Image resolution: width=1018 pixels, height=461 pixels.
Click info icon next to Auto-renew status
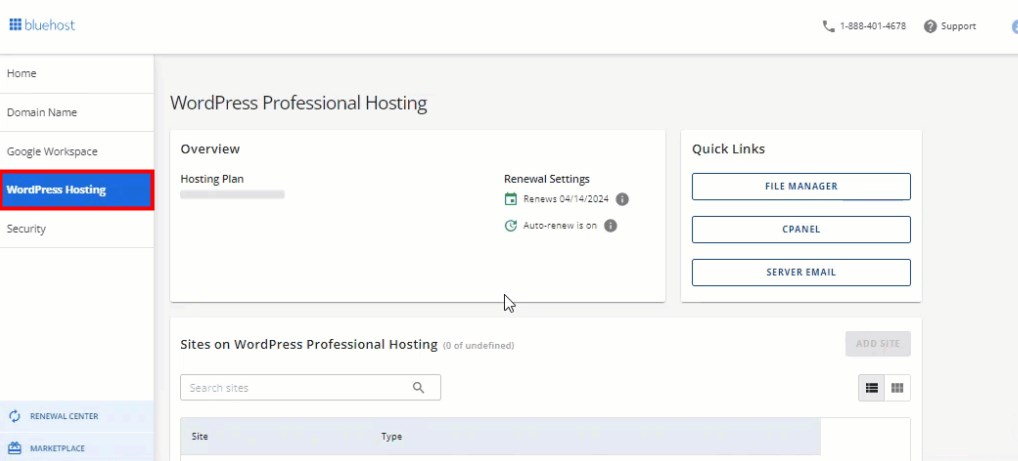pyautogui.click(x=610, y=226)
